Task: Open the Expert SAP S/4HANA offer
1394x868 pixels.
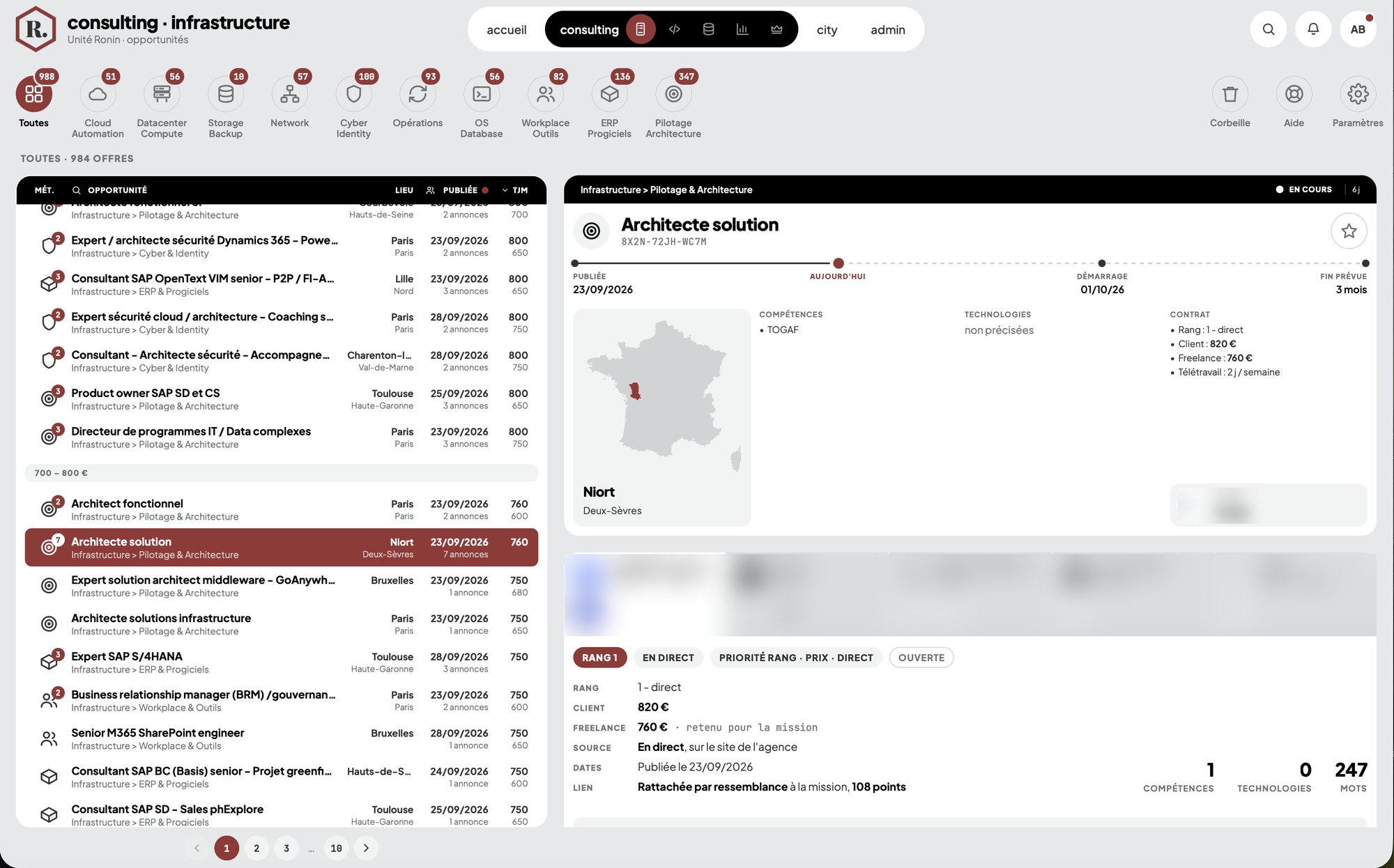Action: pyautogui.click(x=282, y=662)
